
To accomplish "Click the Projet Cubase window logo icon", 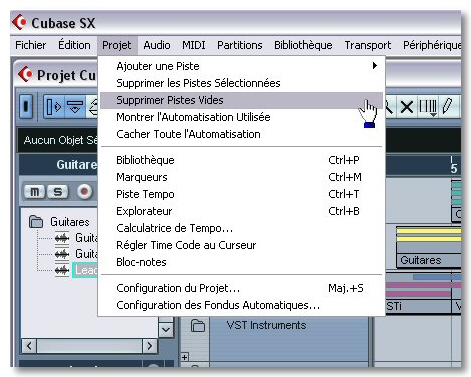I will tap(25, 74).
